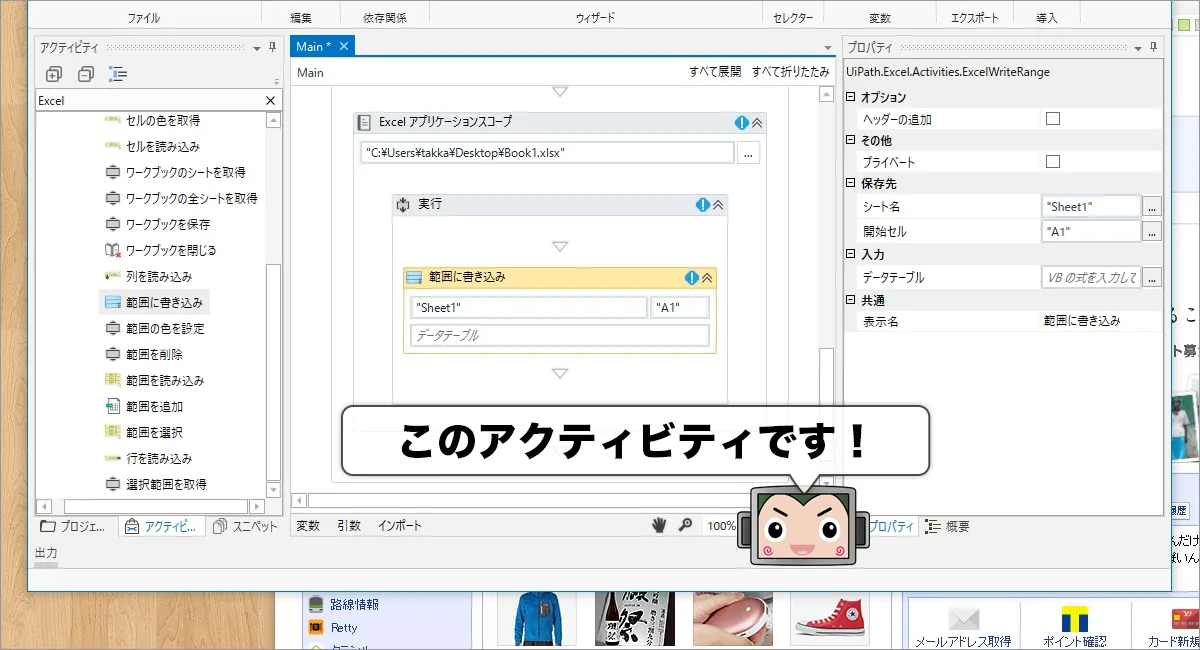
Task: Click the tree view options icon in Activities panel
Action: pos(118,74)
